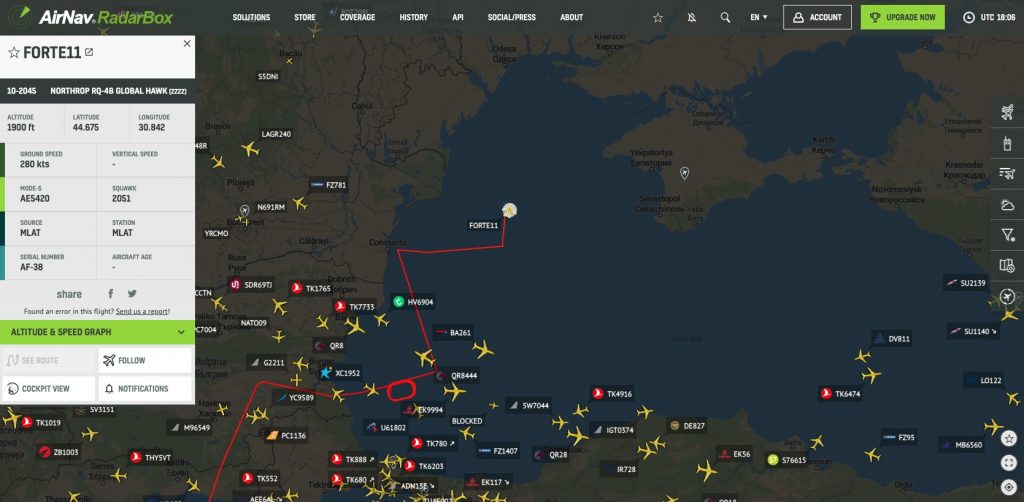
Task: Open the Social/Press menu item
Action: pos(512,18)
